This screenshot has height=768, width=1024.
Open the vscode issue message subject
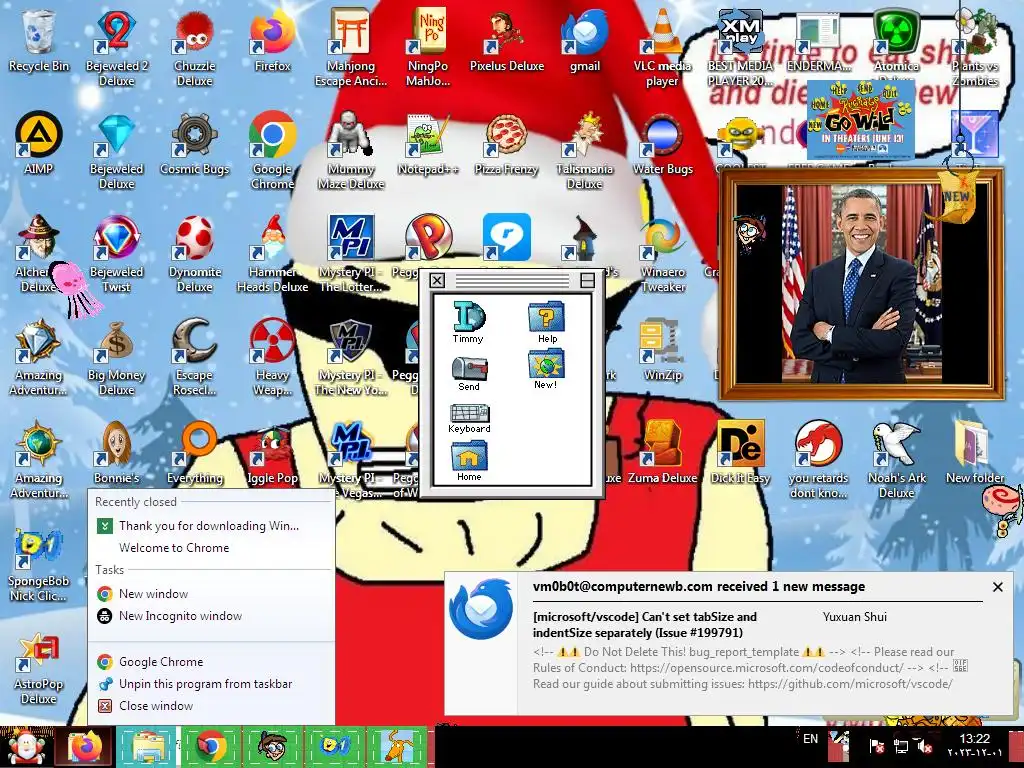[x=645, y=624]
